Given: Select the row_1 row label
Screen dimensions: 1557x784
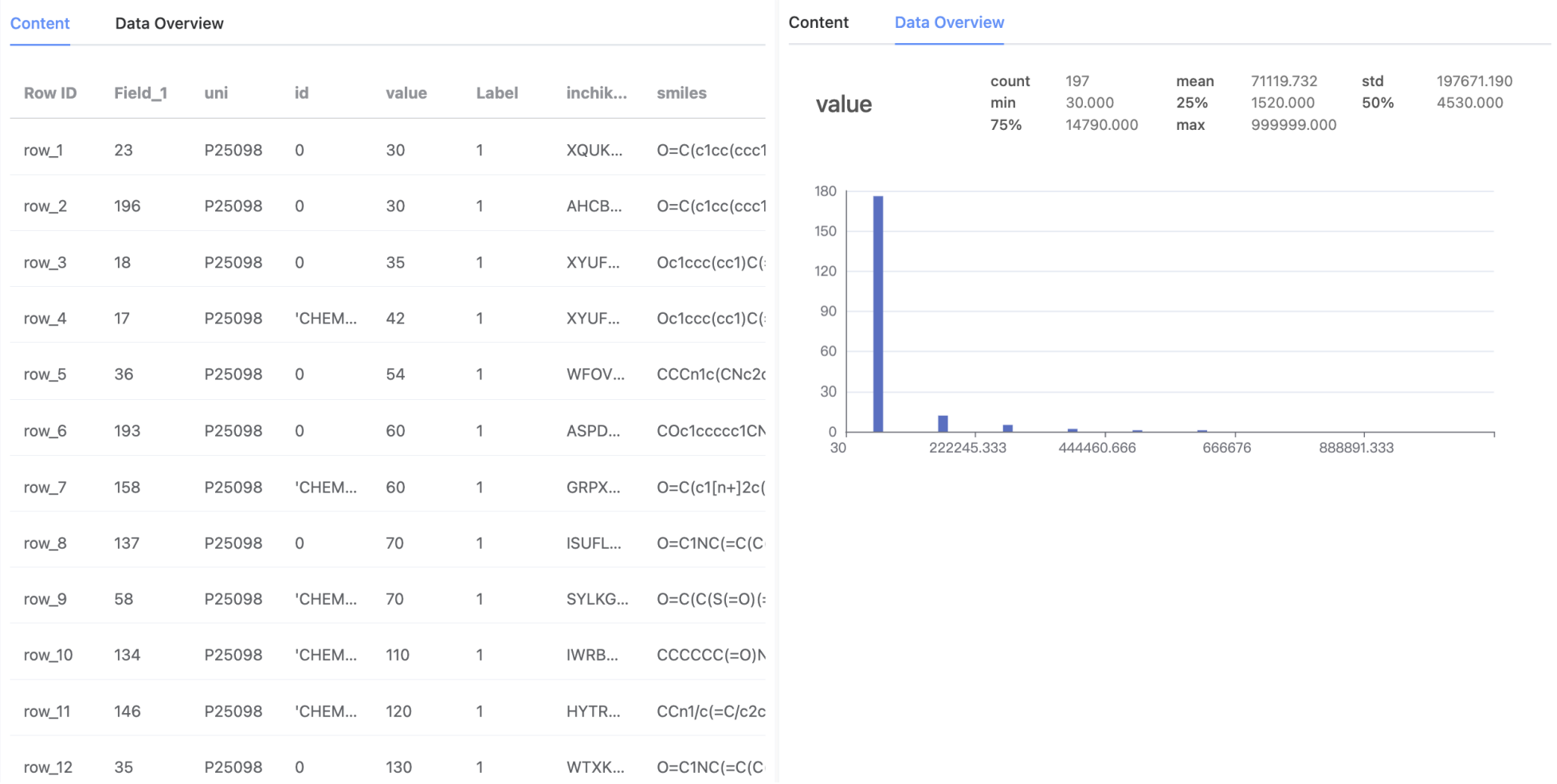Looking at the screenshot, I should pyautogui.click(x=45, y=150).
